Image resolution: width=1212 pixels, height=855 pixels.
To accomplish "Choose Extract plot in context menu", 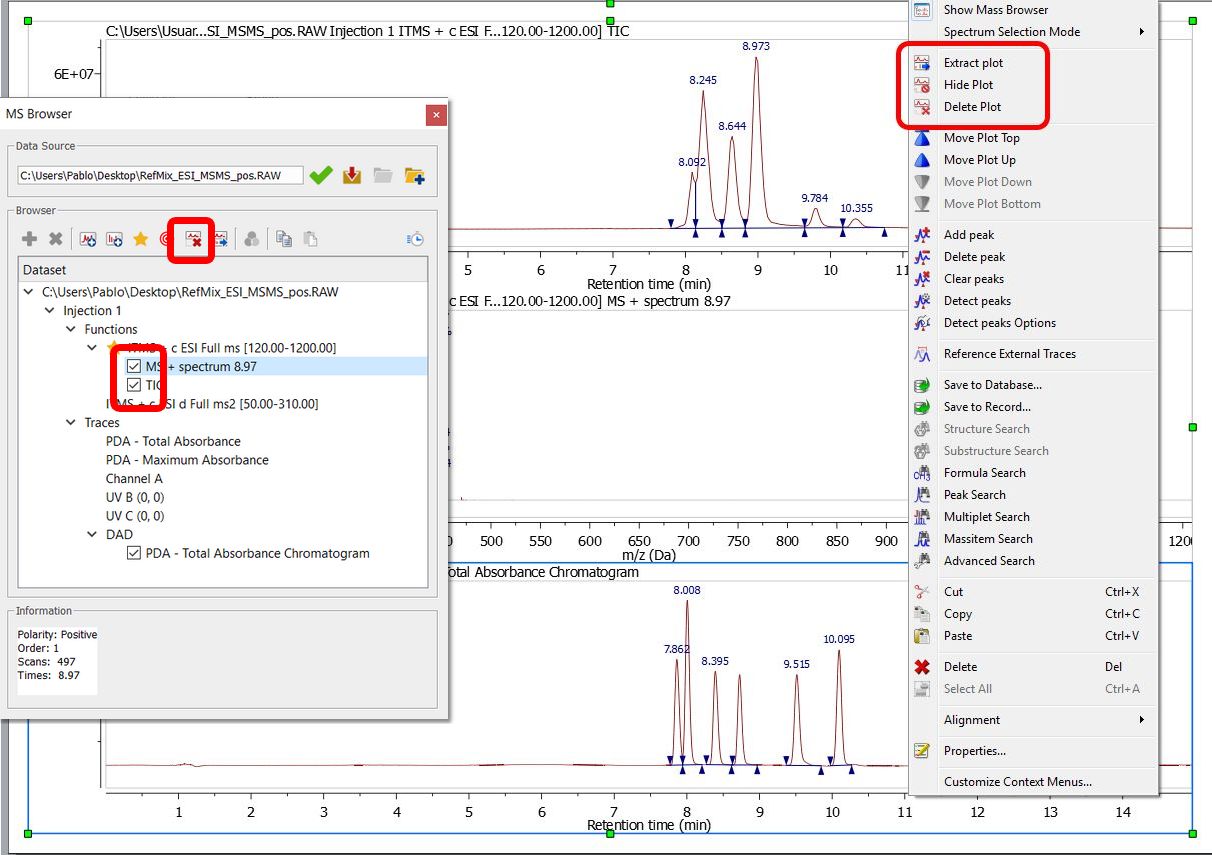I will click(1033, 63).
